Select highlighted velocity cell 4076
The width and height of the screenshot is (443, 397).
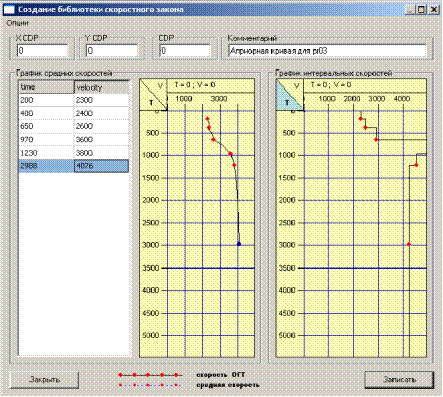(101, 166)
